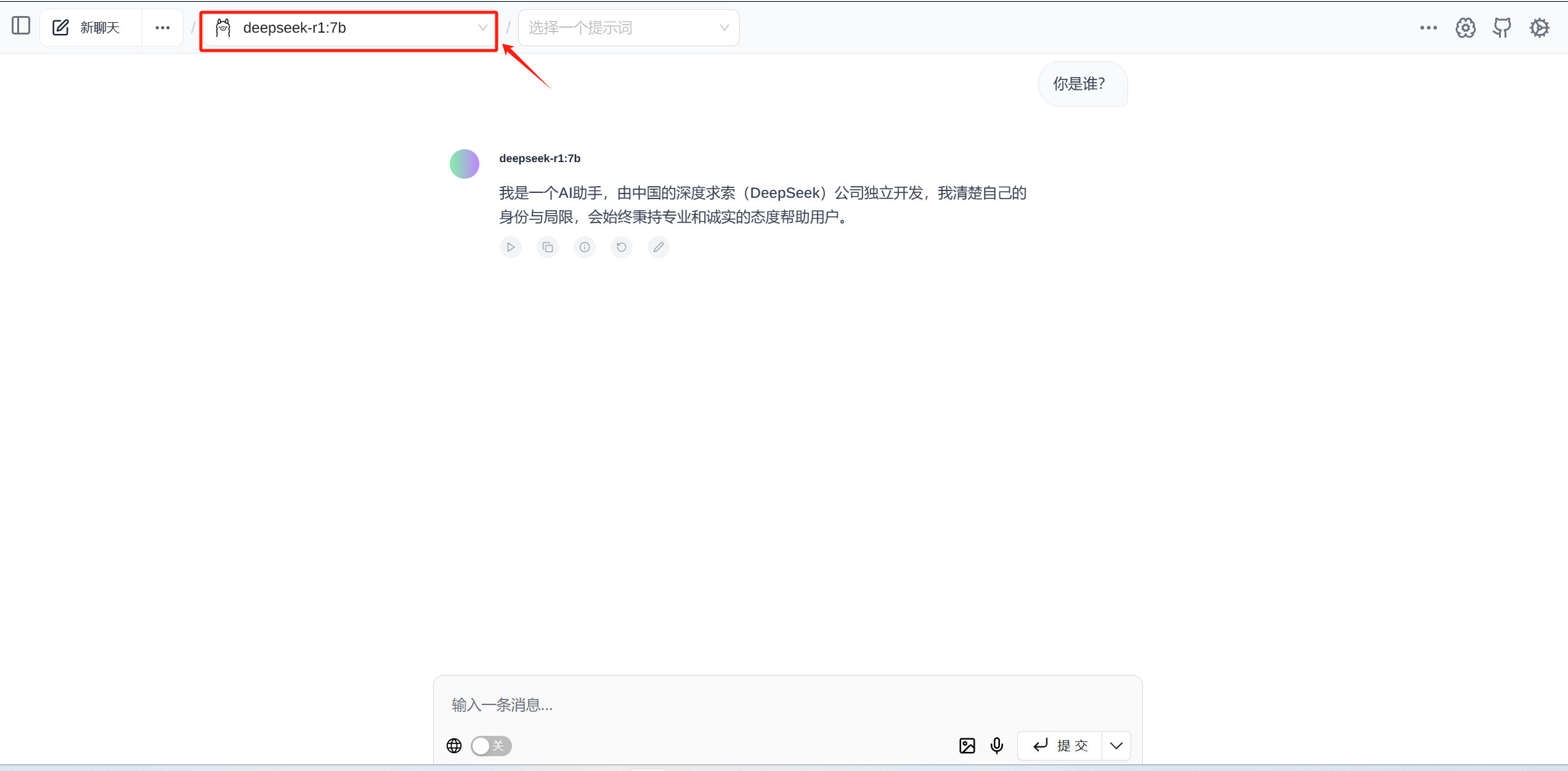
Task: Start voice input with microphone icon
Action: click(x=997, y=746)
